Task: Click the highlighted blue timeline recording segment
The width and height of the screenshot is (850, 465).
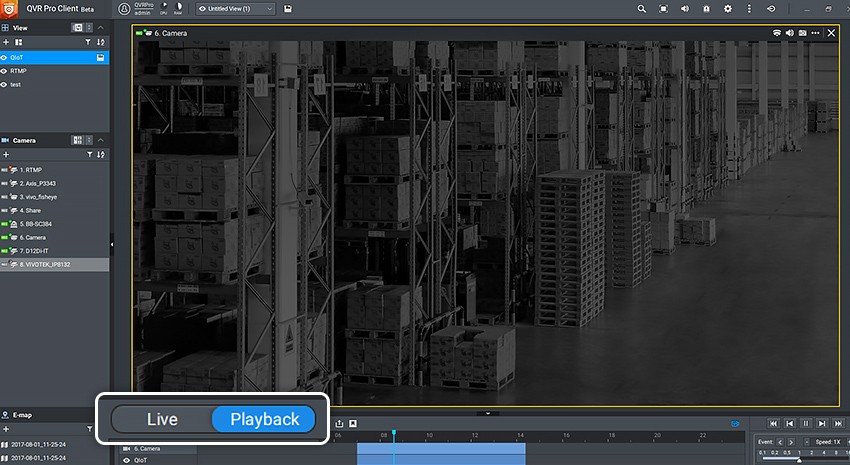Action: pos(440,452)
